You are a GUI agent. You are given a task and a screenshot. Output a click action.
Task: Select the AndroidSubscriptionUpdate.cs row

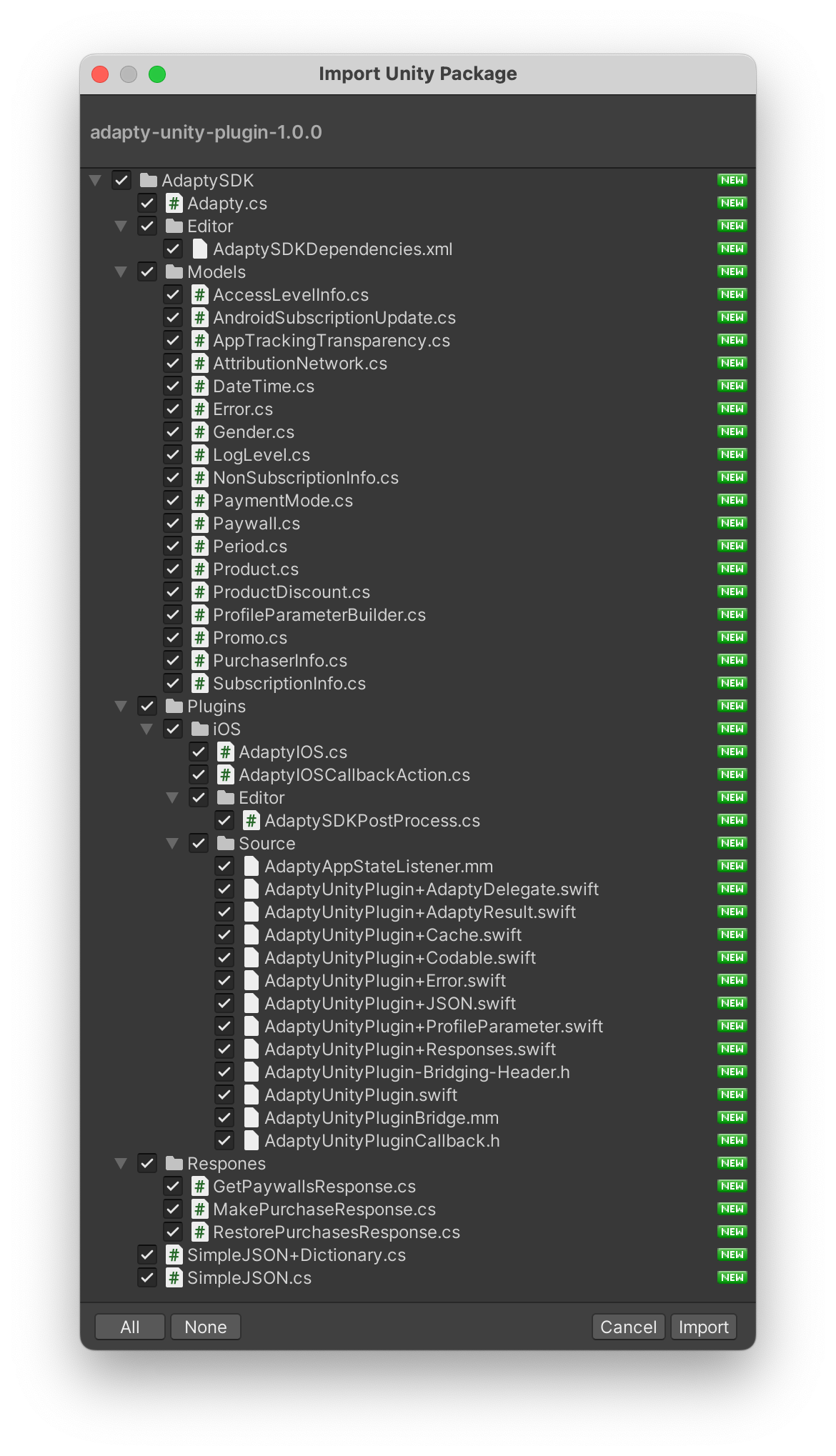(418, 317)
